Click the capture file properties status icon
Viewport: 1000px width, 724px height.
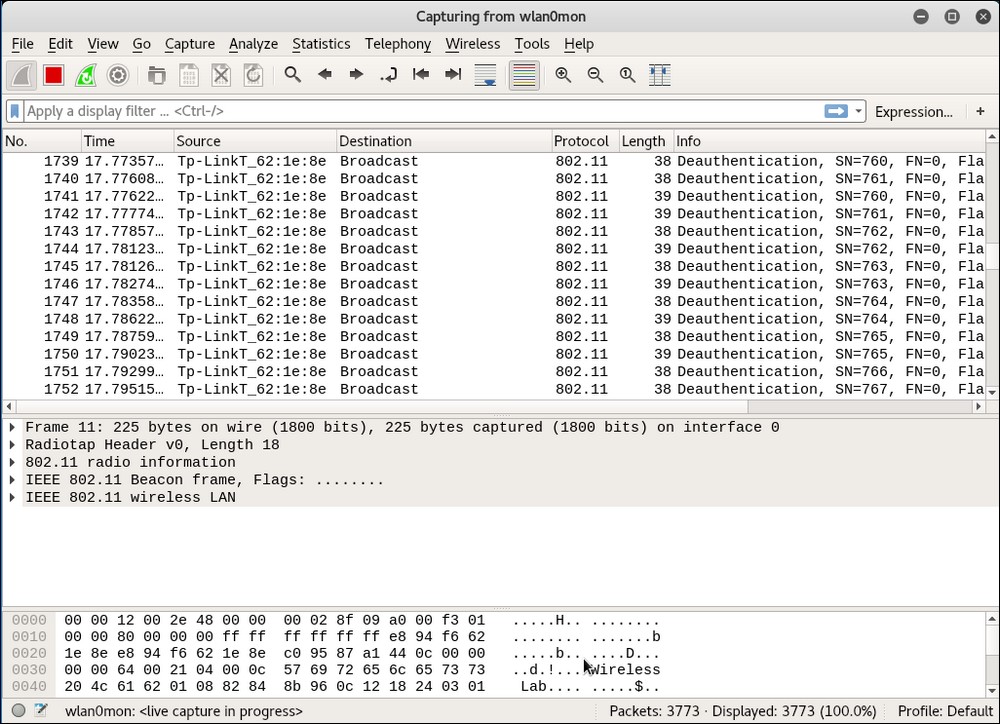(41, 710)
